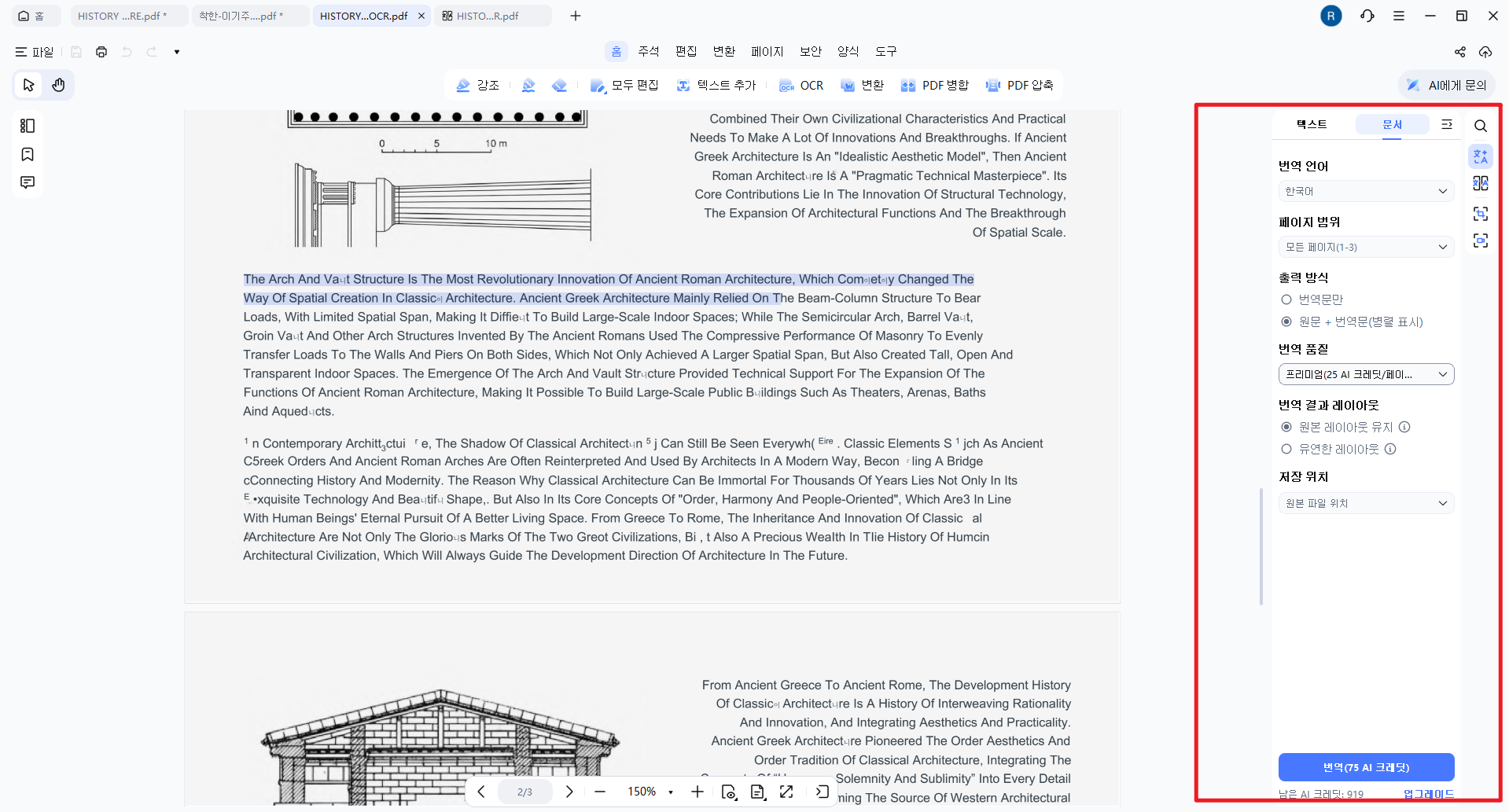Switch to the 보안 tab
Viewport: 1509px width, 812px height.
point(811,51)
